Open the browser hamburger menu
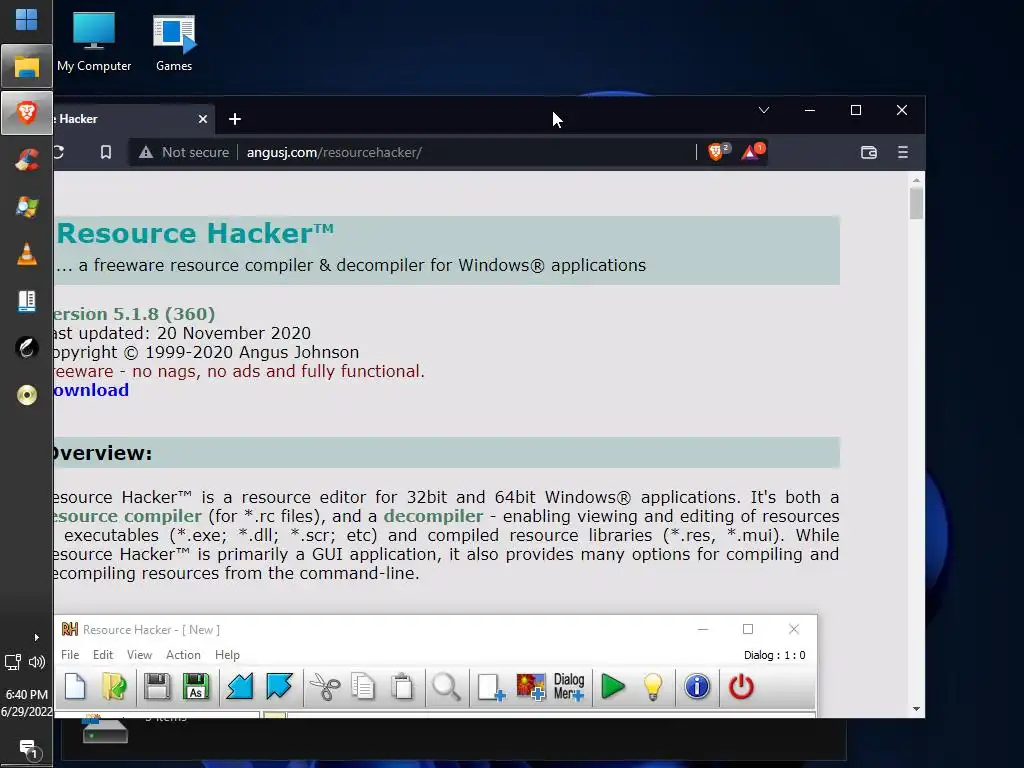 click(x=903, y=152)
